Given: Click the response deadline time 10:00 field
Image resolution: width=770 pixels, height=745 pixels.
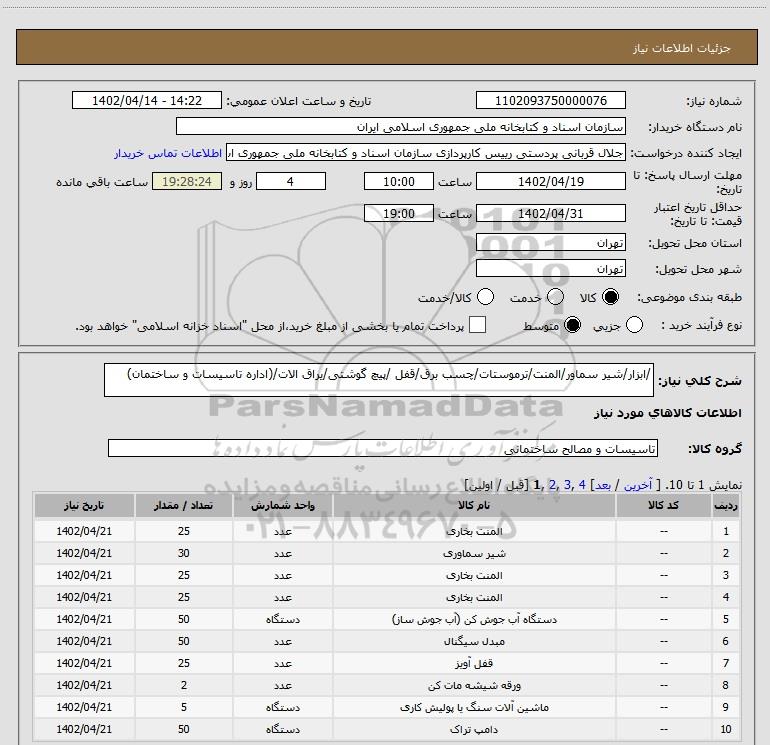Looking at the screenshot, I should 399,181.
